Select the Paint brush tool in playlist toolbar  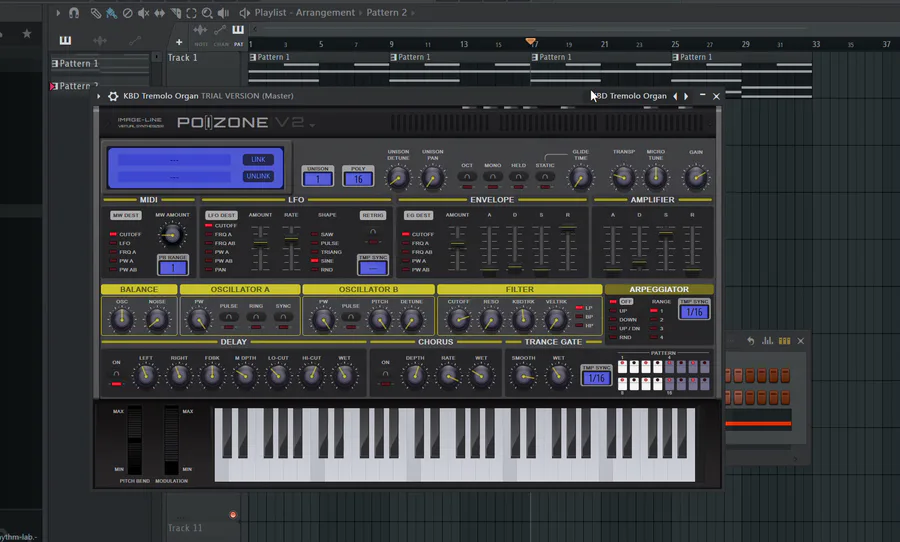coord(111,13)
